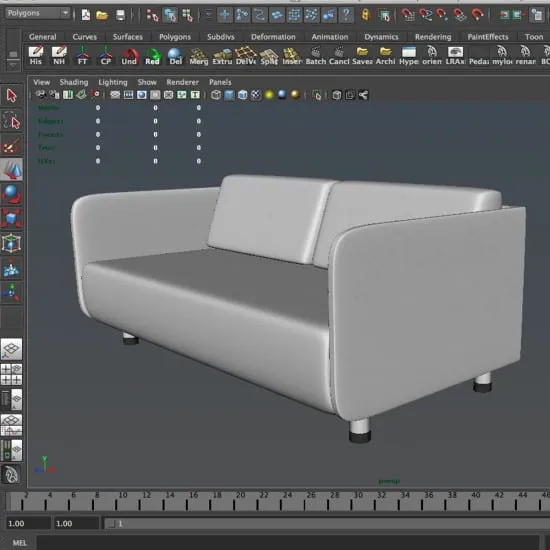This screenshot has width=550, height=550.
Task: Switch to the Deformation shelf tab
Action: click(273, 37)
